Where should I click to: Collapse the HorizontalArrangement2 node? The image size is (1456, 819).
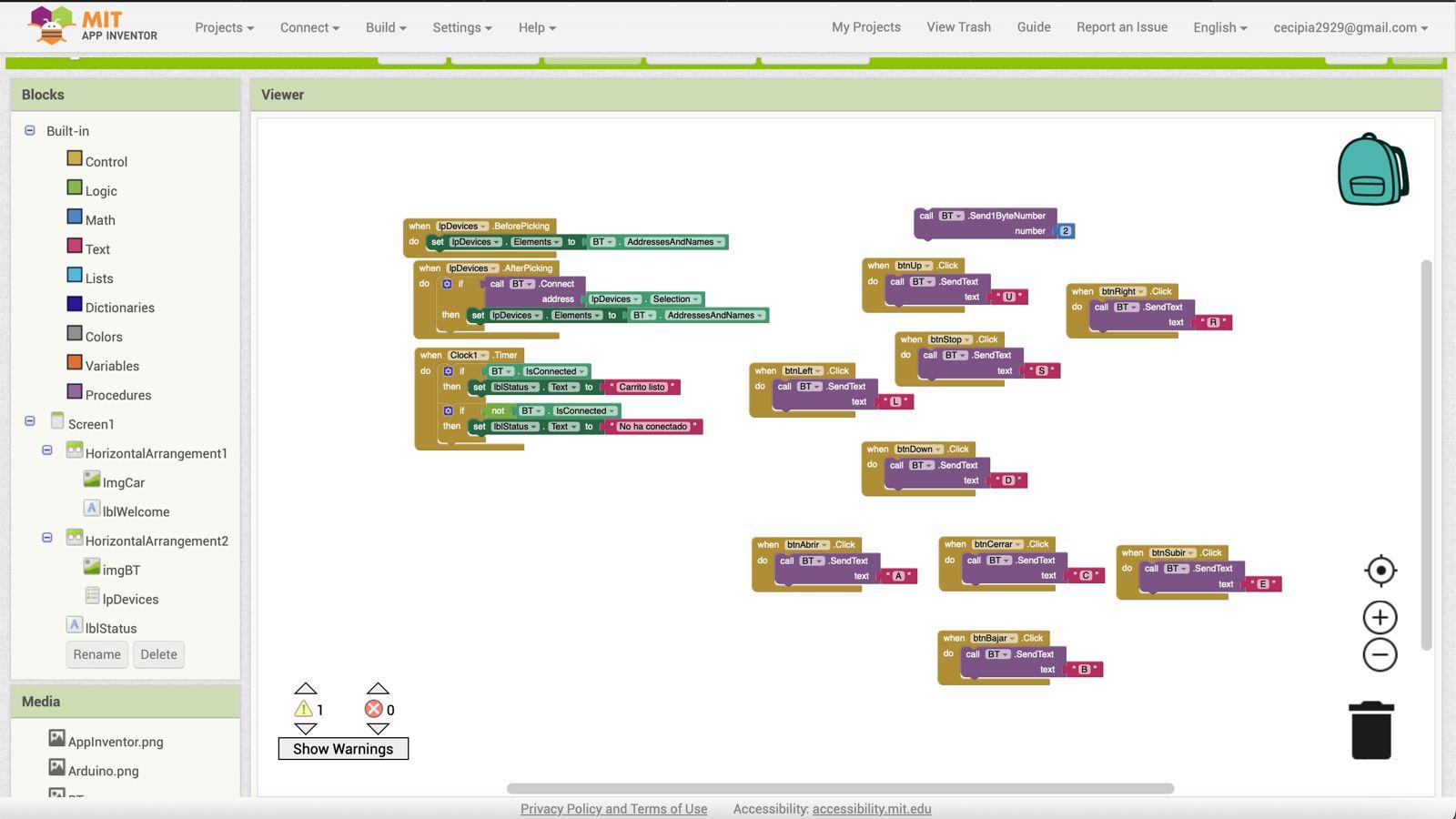[x=47, y=538]
